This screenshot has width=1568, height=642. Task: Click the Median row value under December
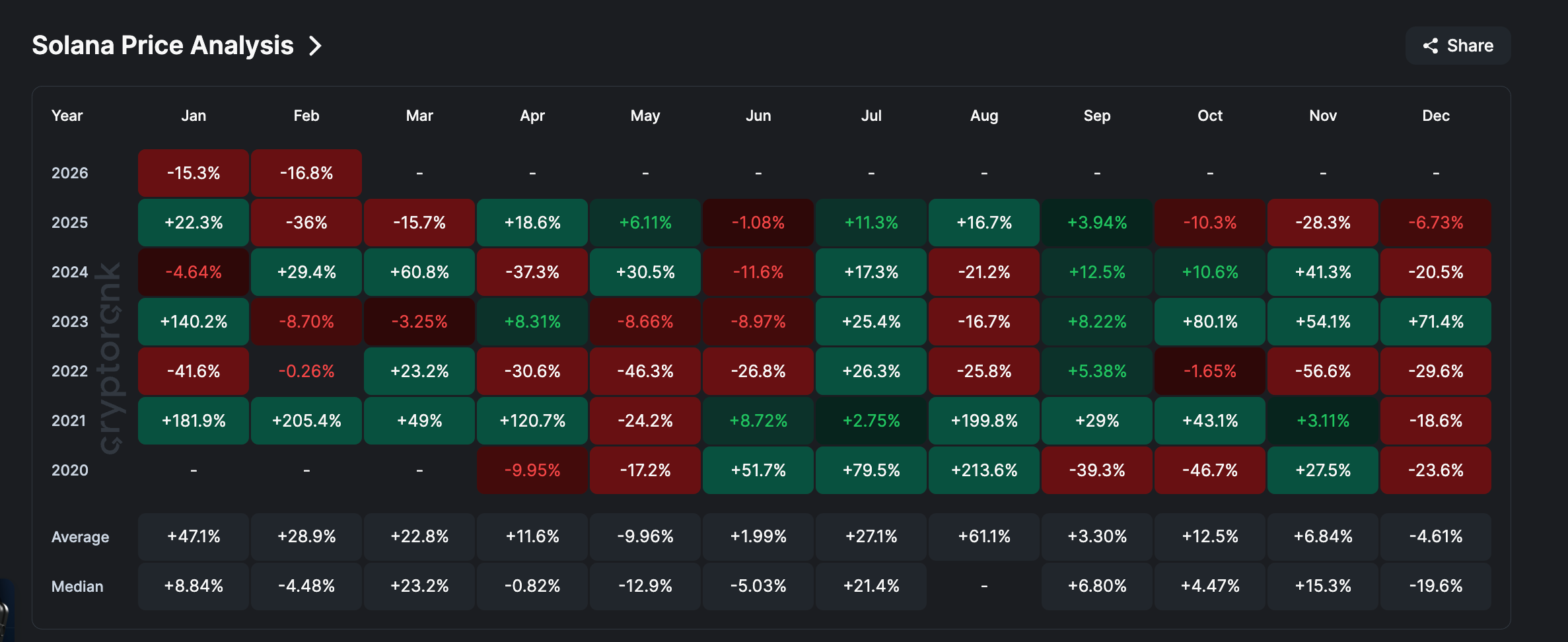pos(1435,586)
